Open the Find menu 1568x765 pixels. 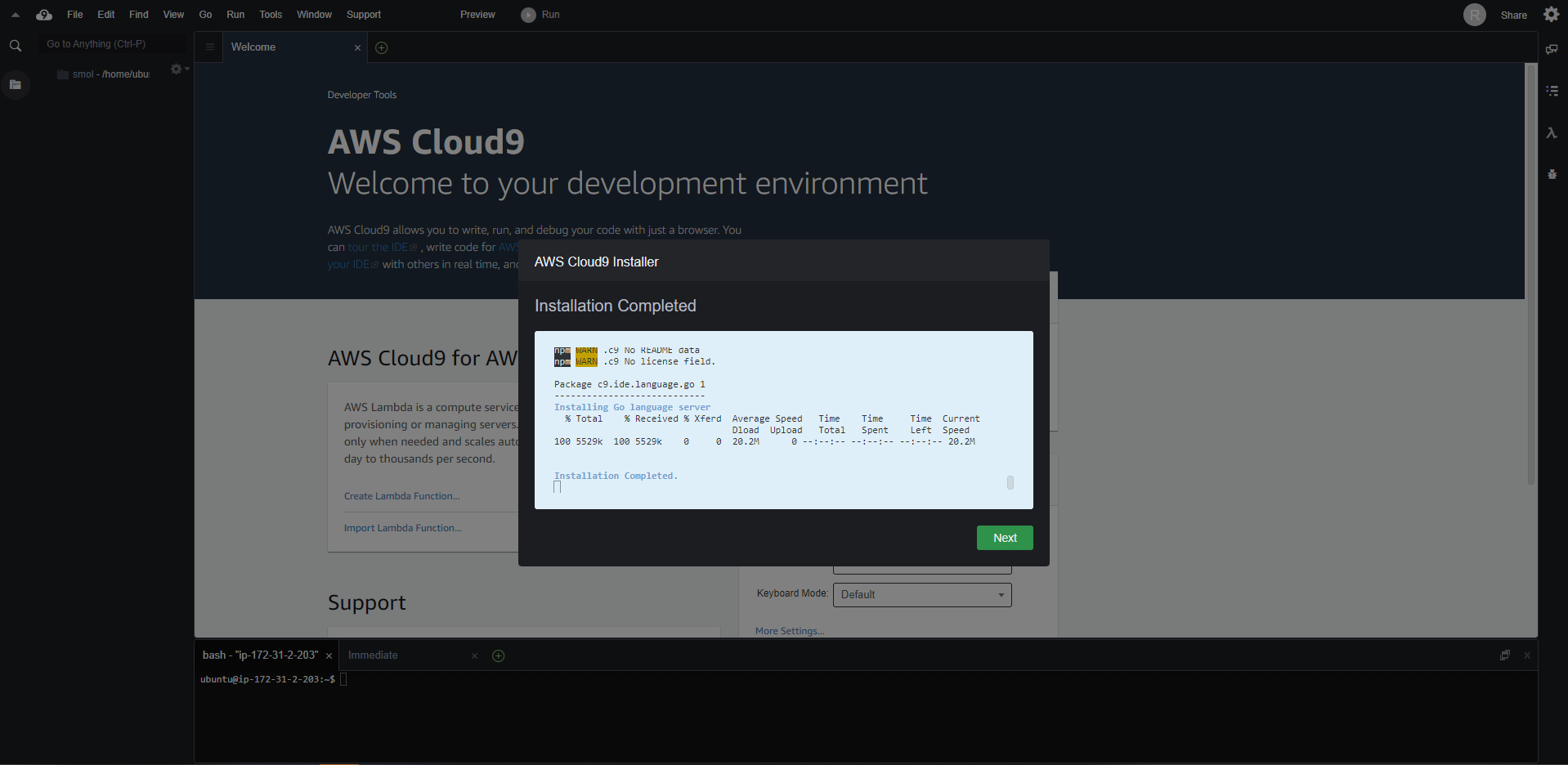pyautogui.click(x=139, y=15)
